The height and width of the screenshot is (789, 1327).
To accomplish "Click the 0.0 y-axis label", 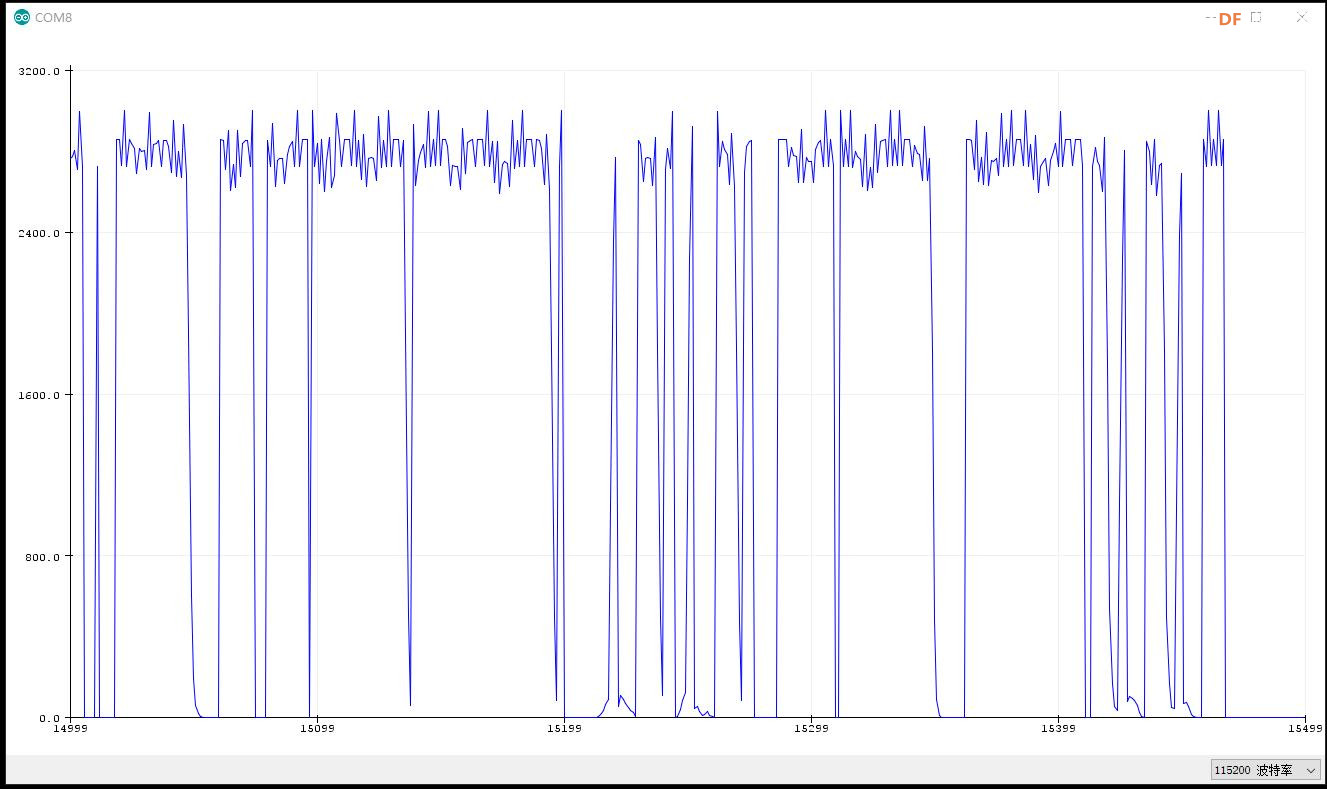I will [x=50, y=718].
